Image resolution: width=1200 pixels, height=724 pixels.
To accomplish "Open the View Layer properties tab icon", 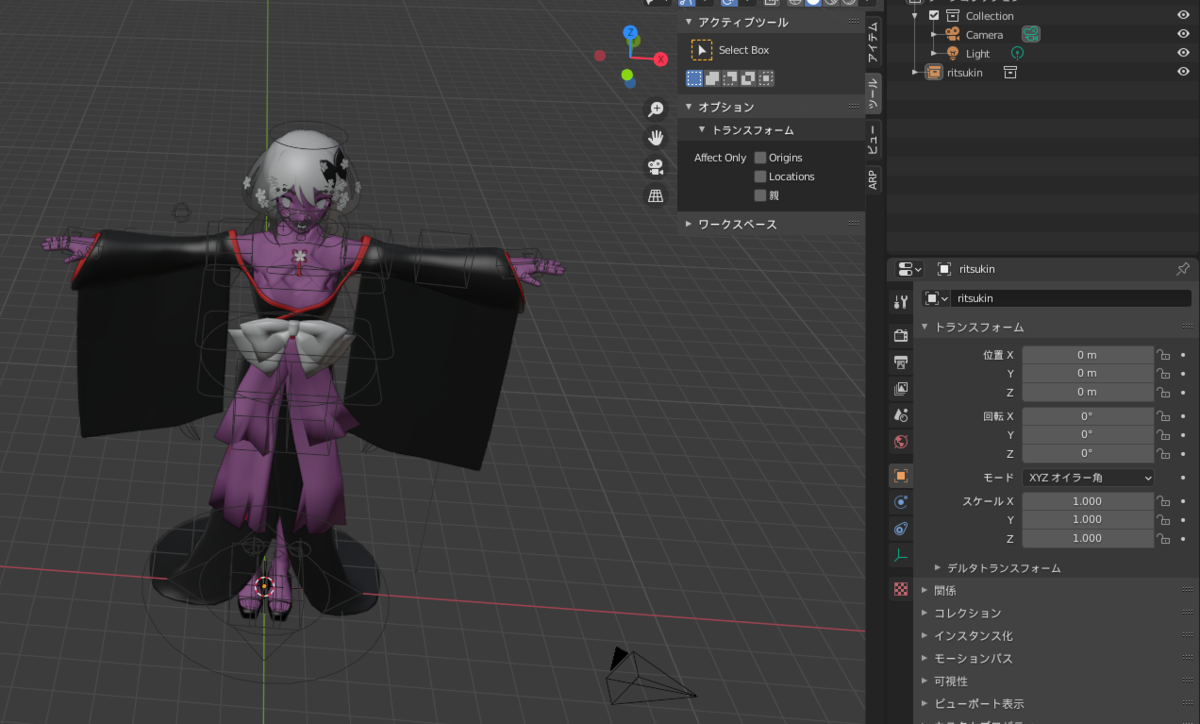I will pos(901,388).
